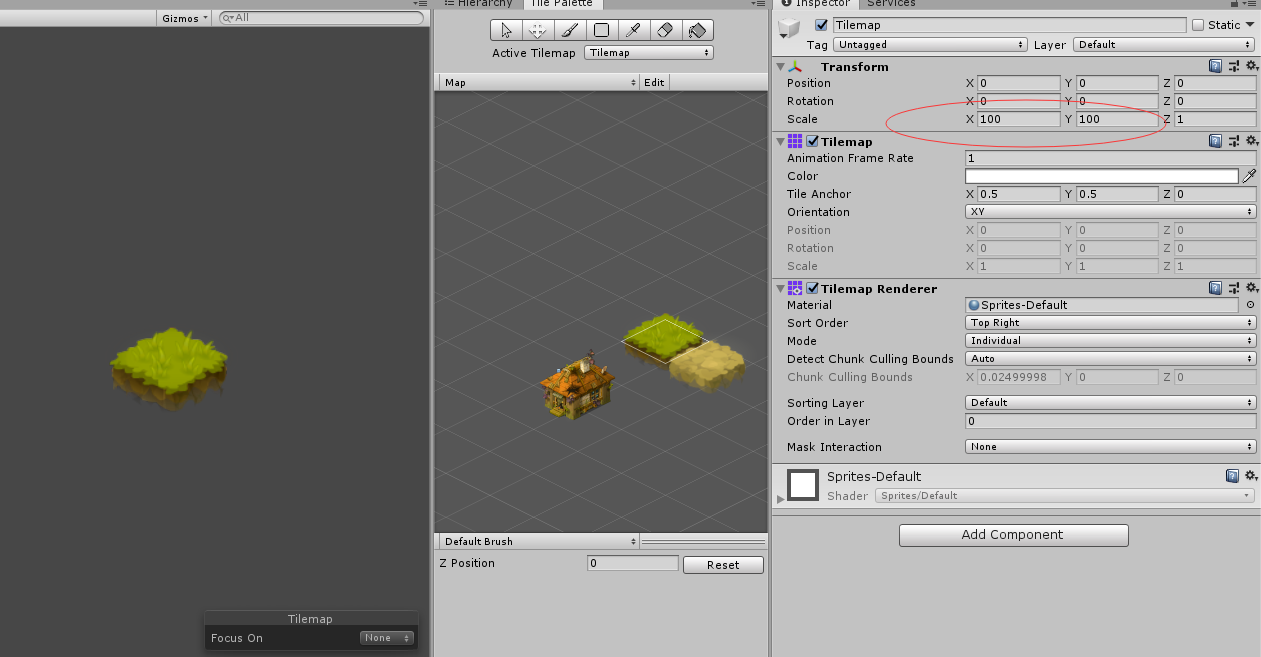Click the scene search field with All
The width and height of the screenshot is (1261, 657).
pos(321,18)
